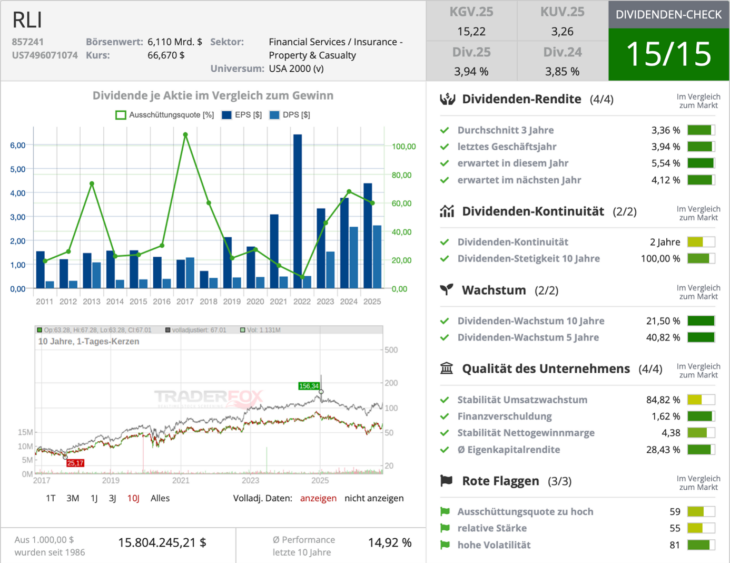This screenshot has width=730, height=563.
Task: Toggle Ausschüttungsquote [%] legend entry
Action: (164, 115)
